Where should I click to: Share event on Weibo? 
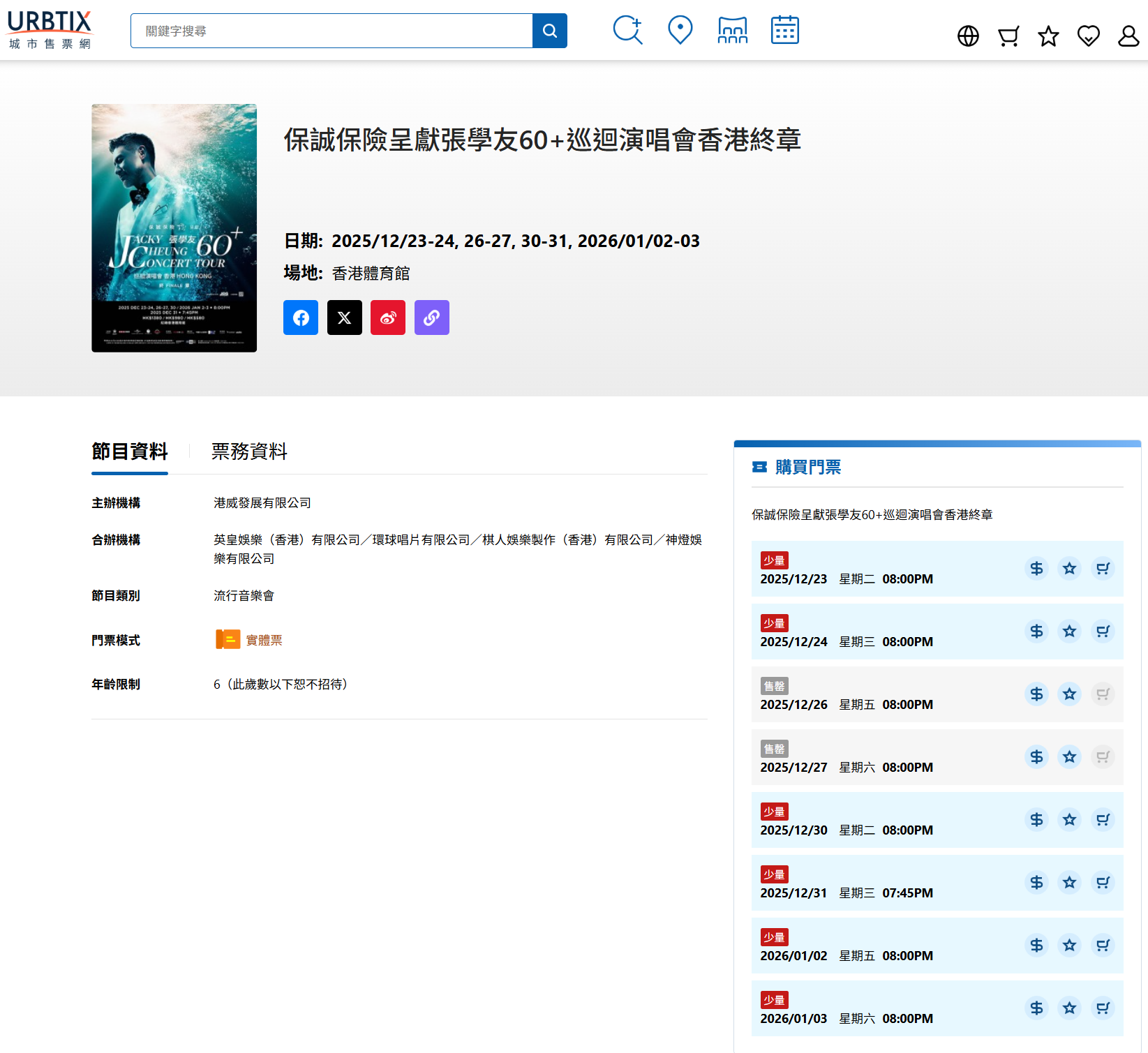click(x=388, y=318)
